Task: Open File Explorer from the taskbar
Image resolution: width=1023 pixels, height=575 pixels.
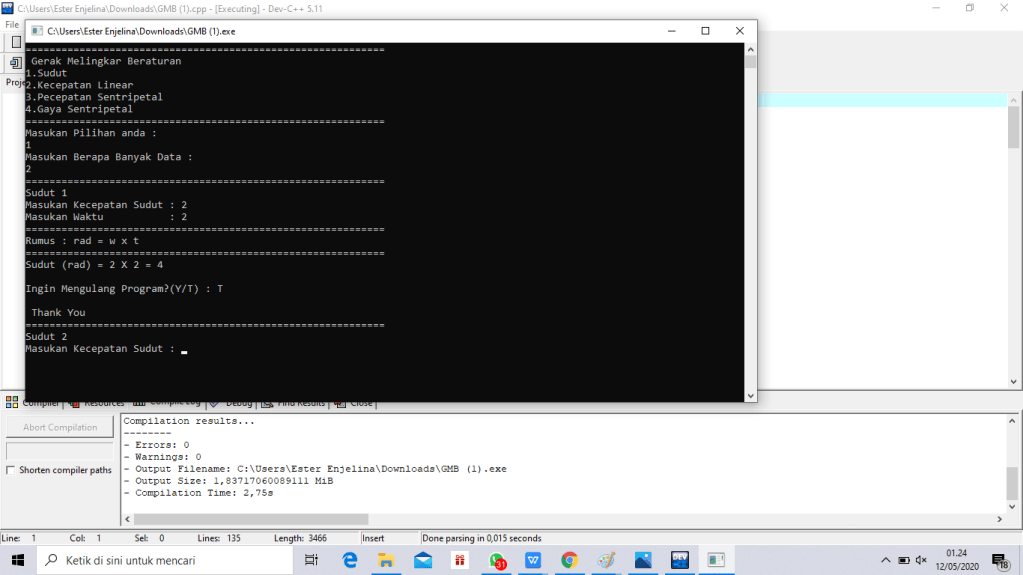Action: (x=386, y=560)
